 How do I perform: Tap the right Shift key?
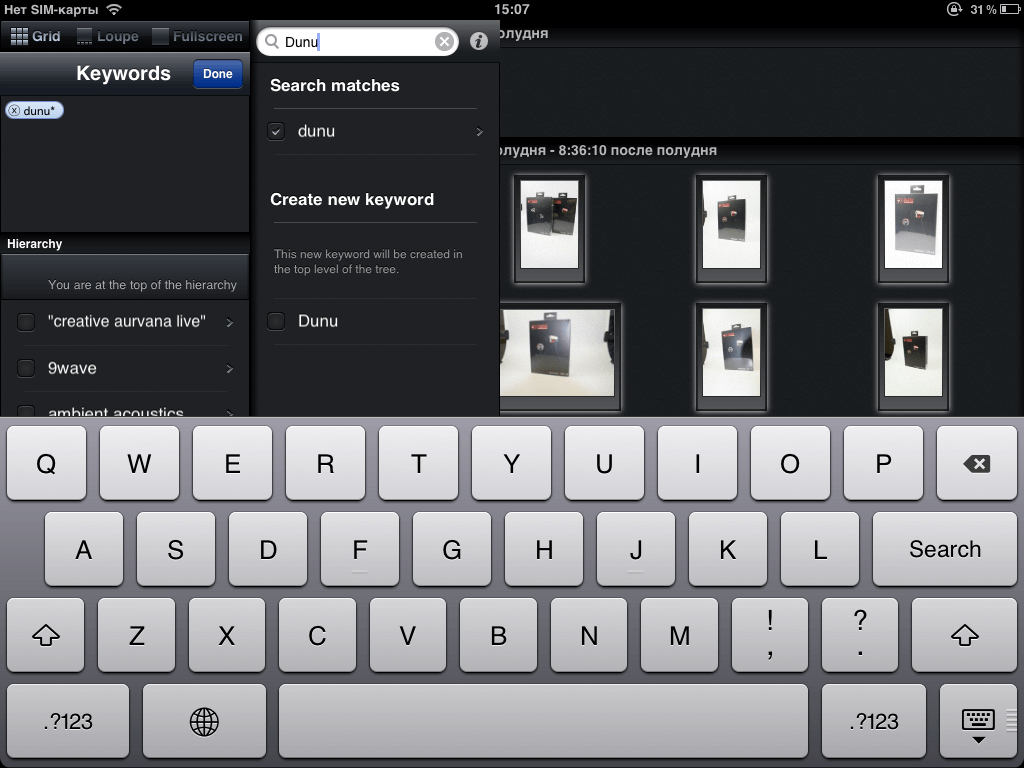tap(965, 635)
